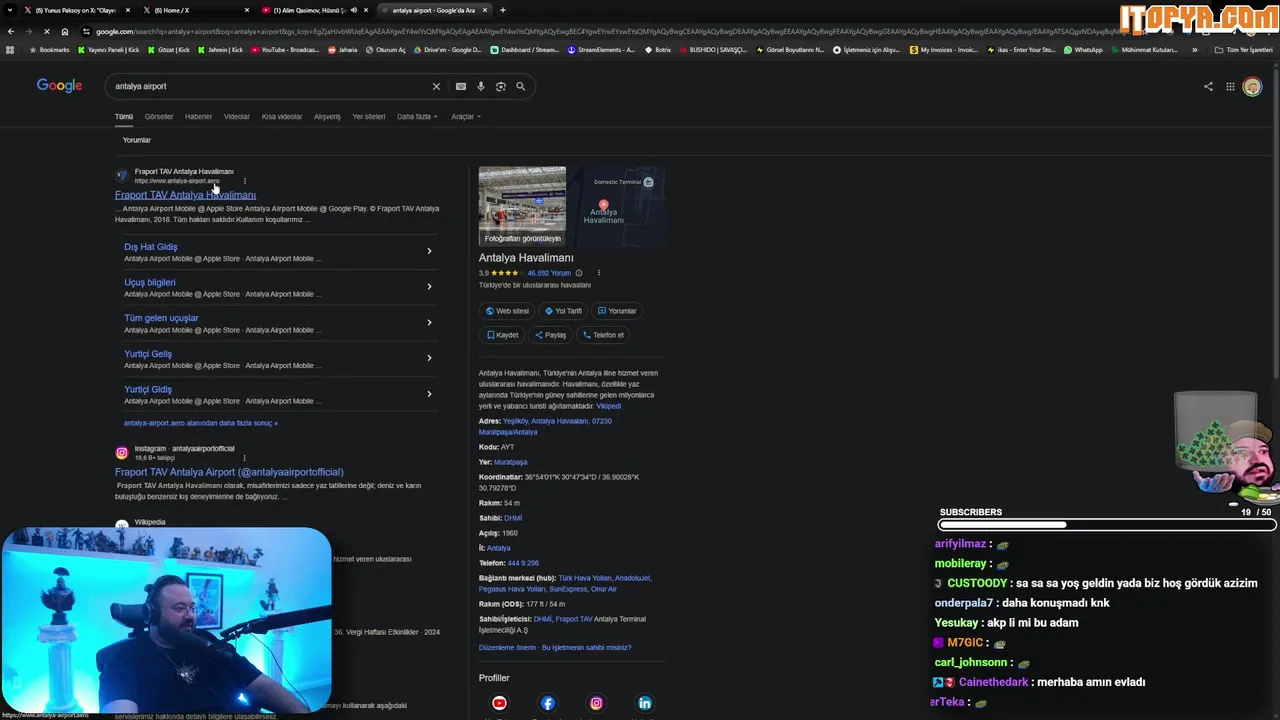Expand the Araçlar dropdown

pyautogui.click(x=466, y=117)
